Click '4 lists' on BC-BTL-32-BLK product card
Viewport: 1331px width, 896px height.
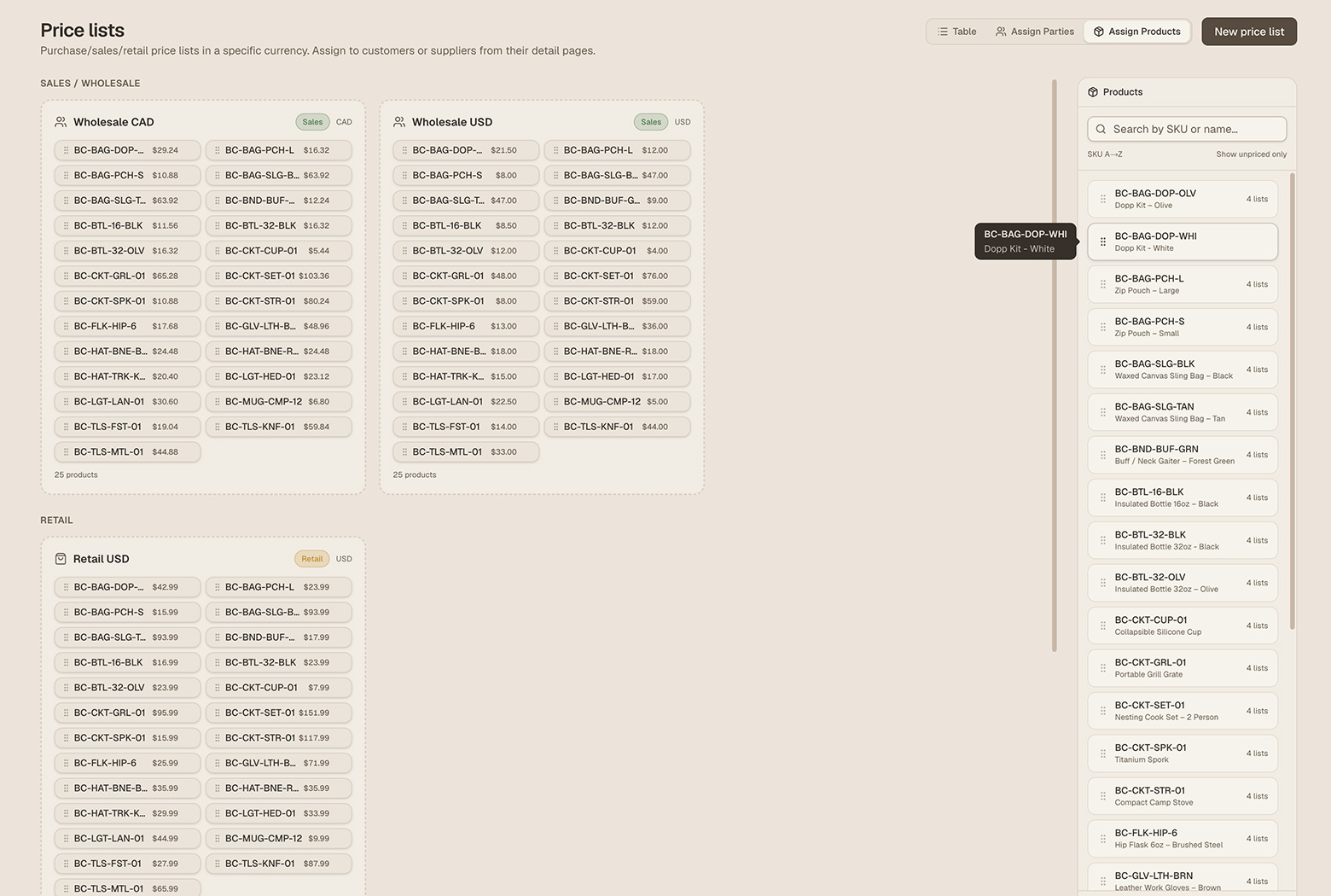pos(1257,540)
